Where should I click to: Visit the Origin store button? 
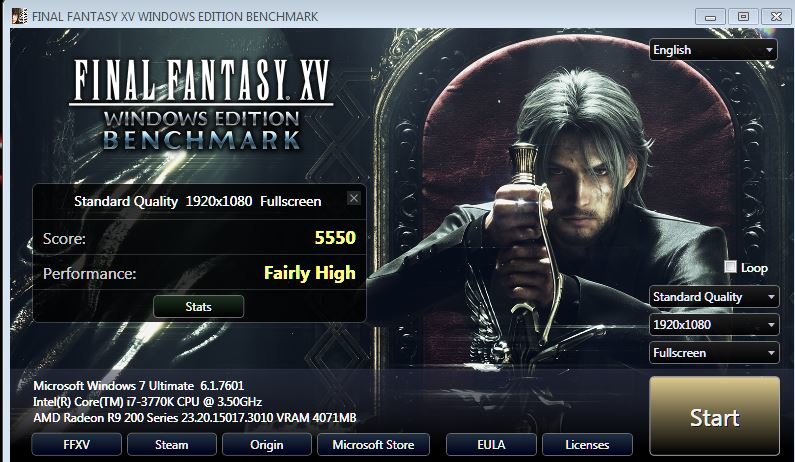pos(267,445)
